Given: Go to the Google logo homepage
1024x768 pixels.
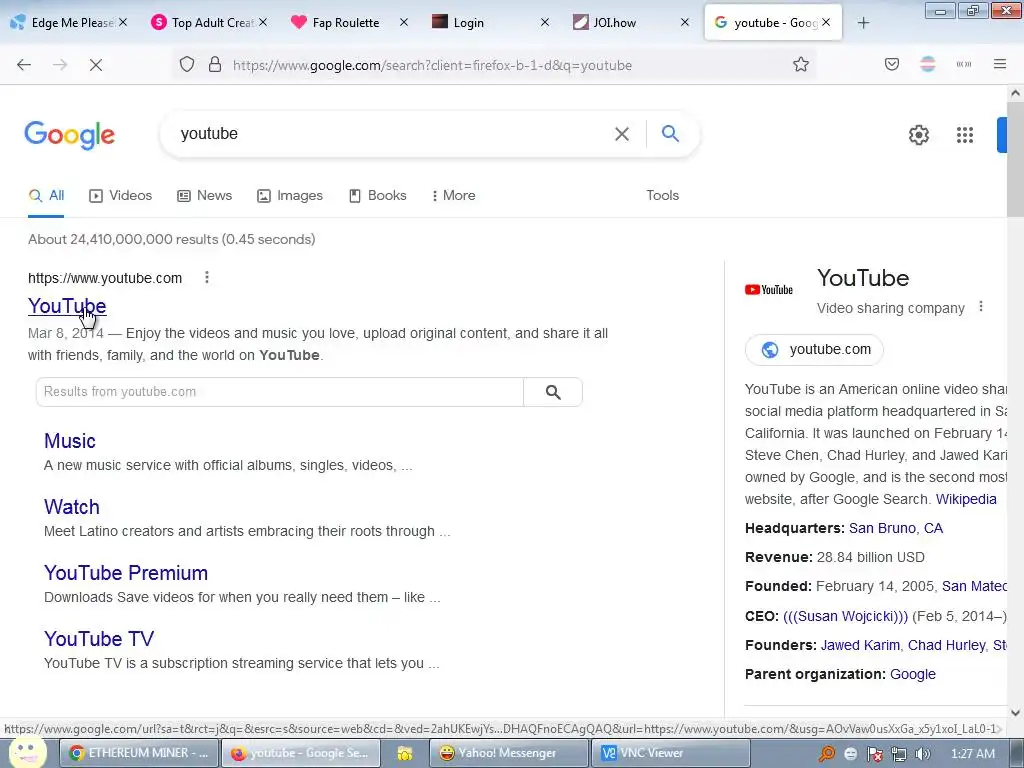Looking at the screenshot, I should 70,135.
